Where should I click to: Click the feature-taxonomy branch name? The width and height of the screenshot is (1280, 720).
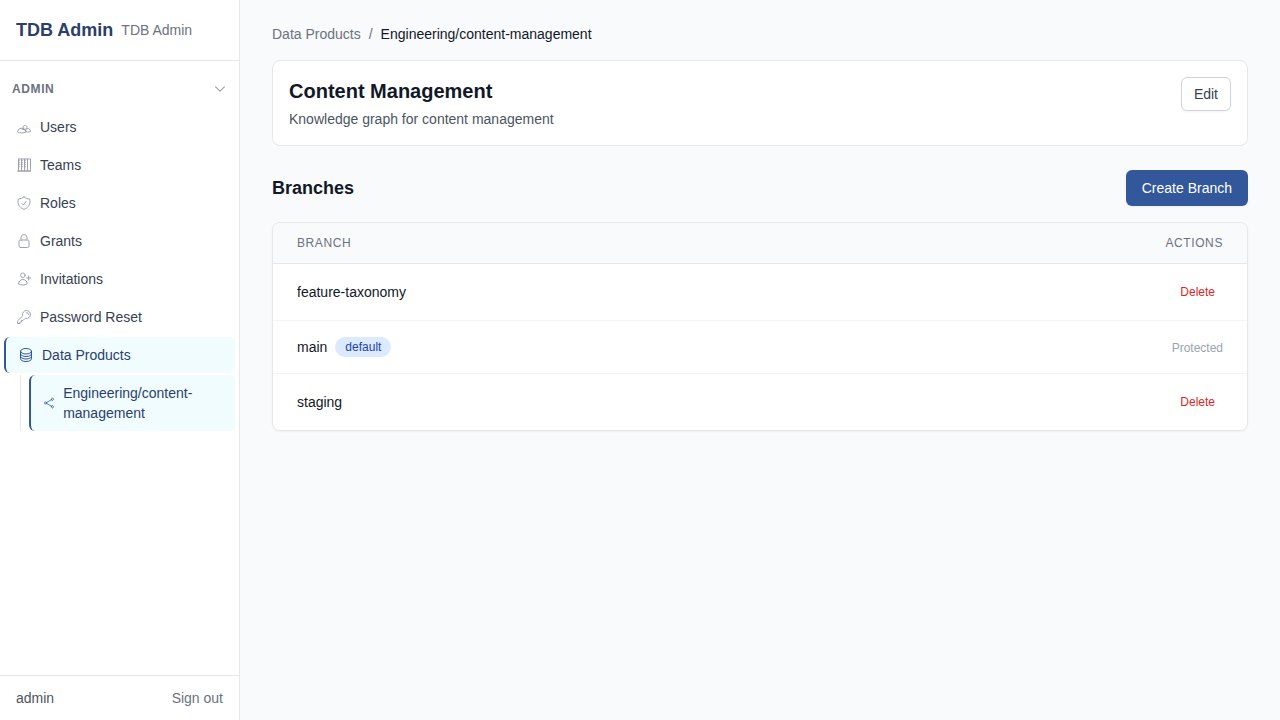pos(351,292)
